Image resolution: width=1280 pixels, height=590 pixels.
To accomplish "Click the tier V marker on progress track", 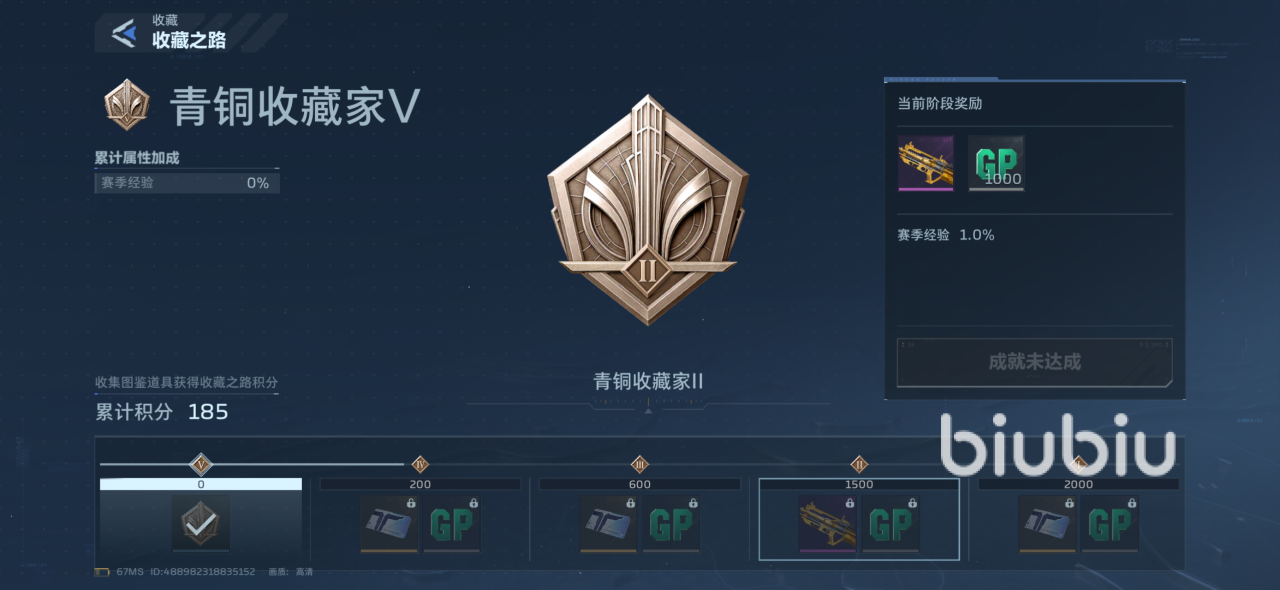I will tap(201, 464).
